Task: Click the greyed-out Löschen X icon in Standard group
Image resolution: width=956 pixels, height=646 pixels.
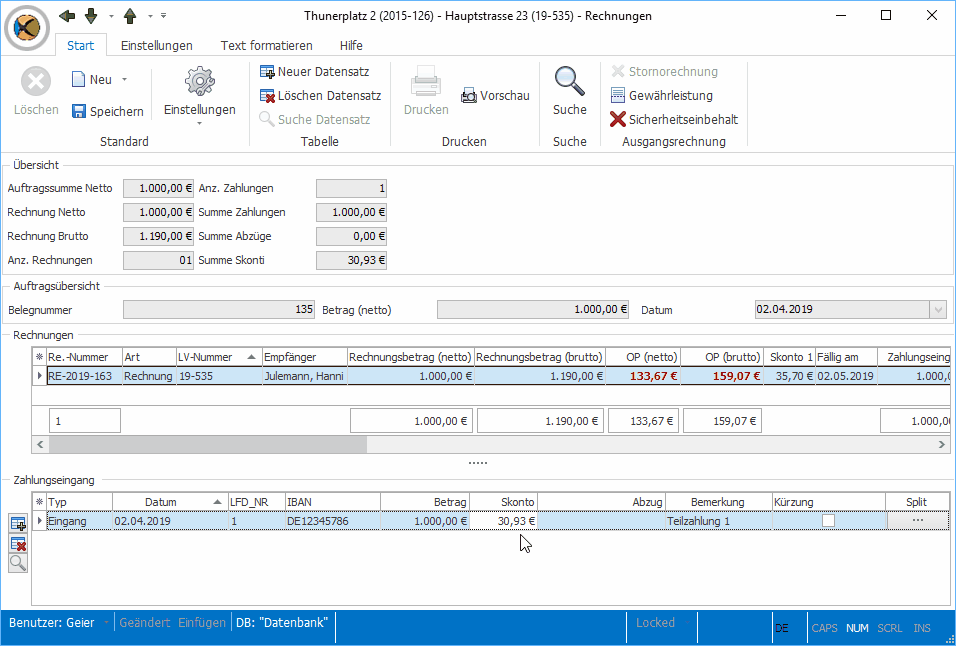Action: (x=36, y=82)
